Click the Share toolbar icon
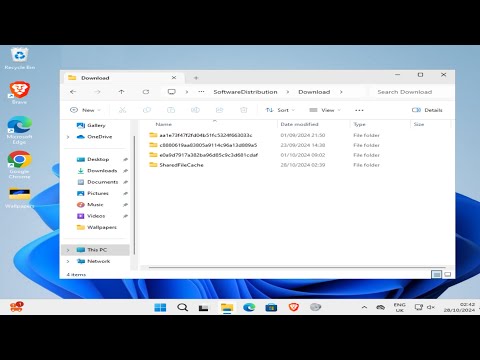The width and height of the screenshot is (480, 360). coord(219,110)
